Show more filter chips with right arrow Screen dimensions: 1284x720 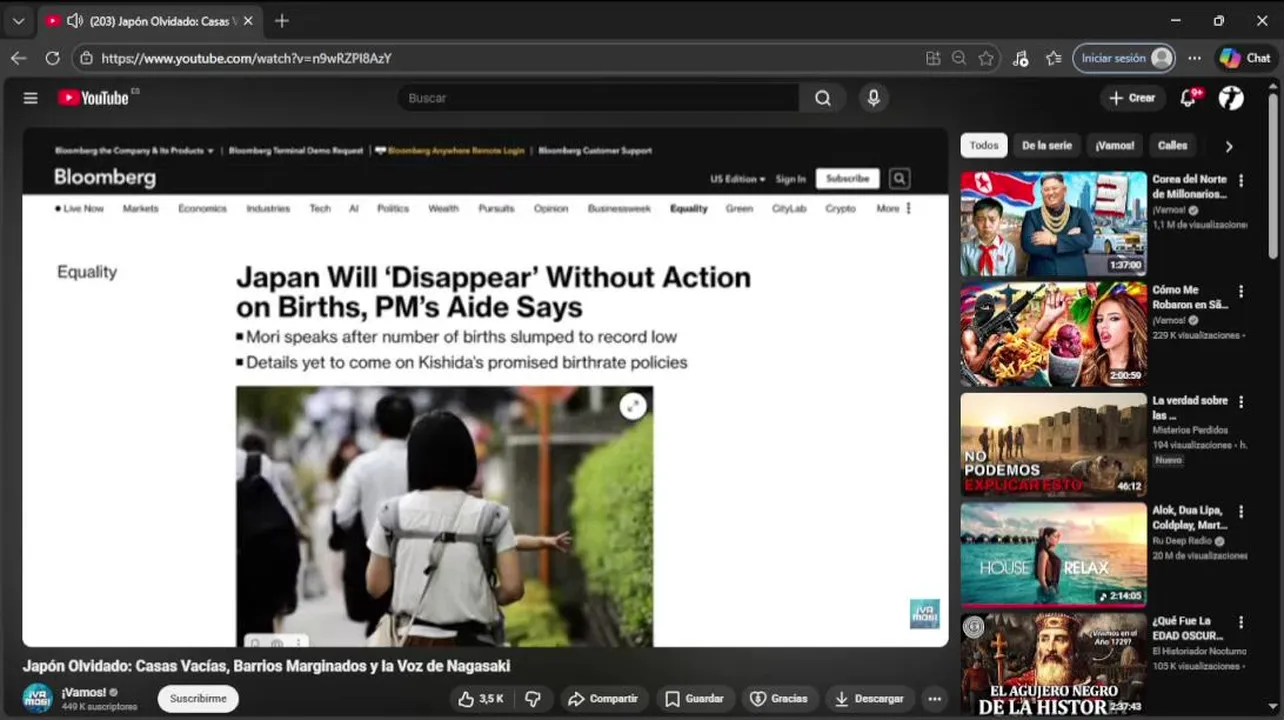coord(1229,146)
